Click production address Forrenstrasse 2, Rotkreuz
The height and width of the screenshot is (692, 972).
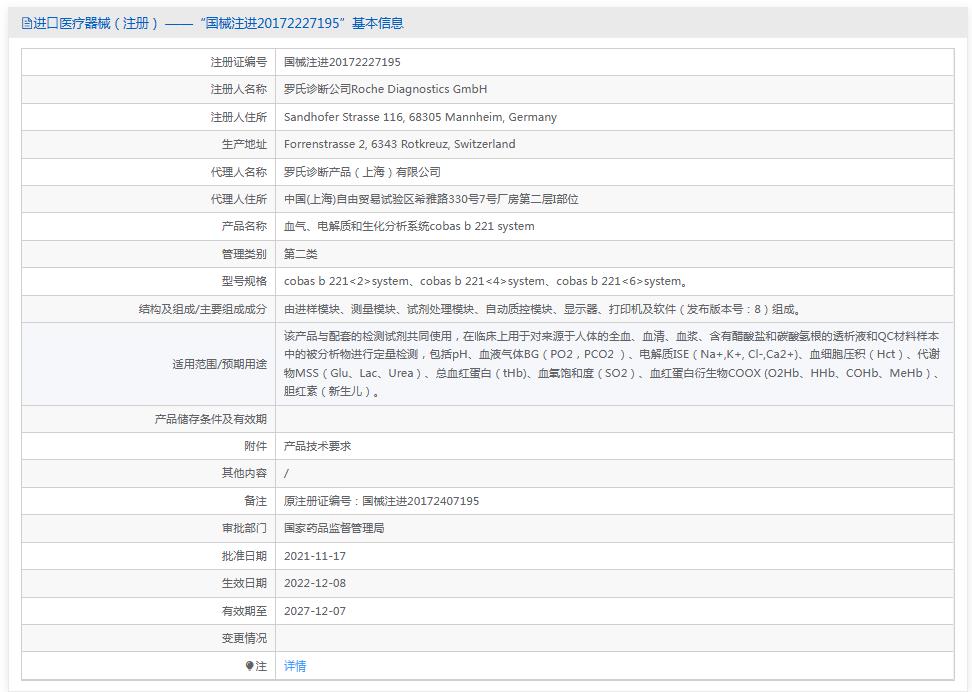pyautogui.click(x=400, y=144)
